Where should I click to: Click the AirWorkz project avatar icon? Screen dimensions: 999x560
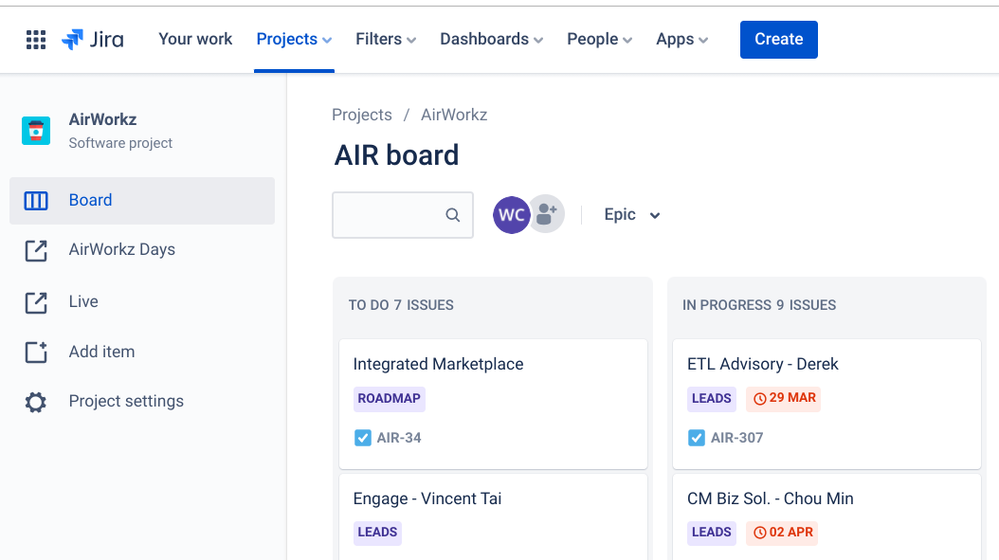(36, 131)
